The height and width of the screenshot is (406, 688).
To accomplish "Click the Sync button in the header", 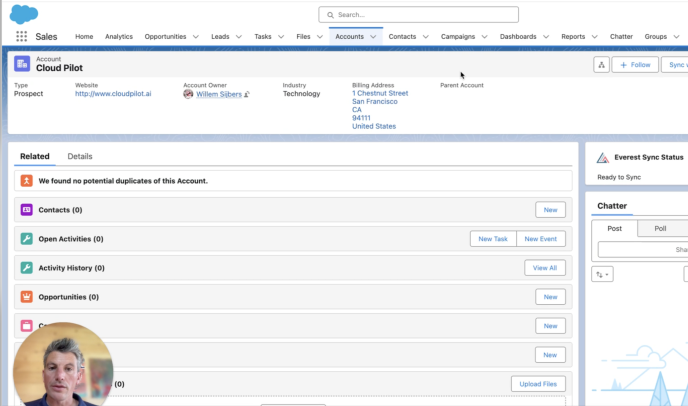I will coord(675,65).
